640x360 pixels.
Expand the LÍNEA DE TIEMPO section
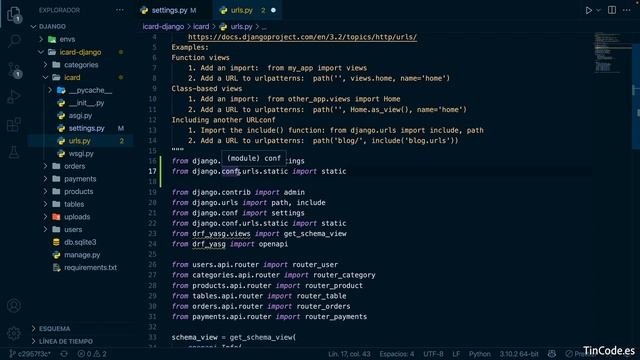click(67, 341)
